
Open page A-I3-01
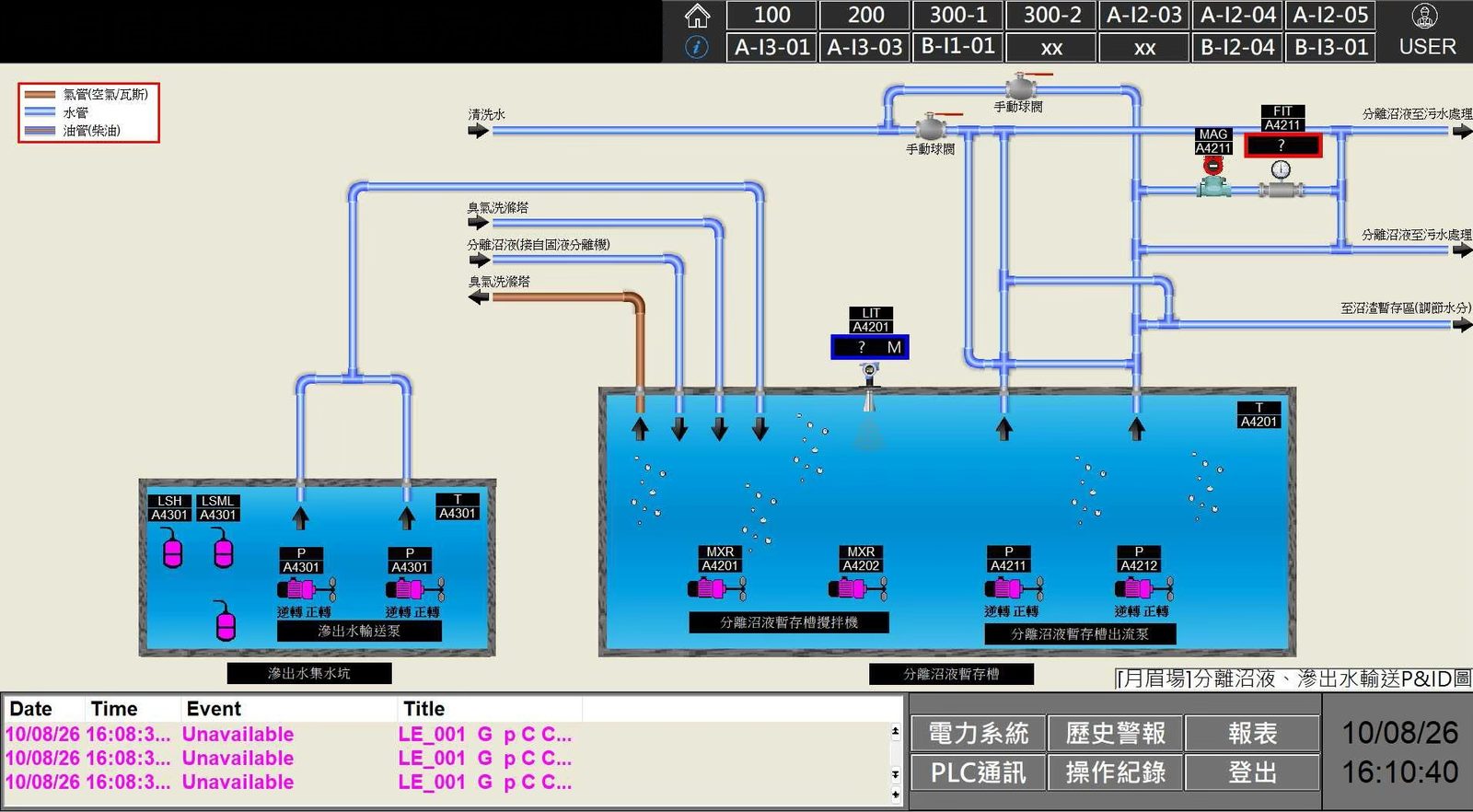coord(771,47)
